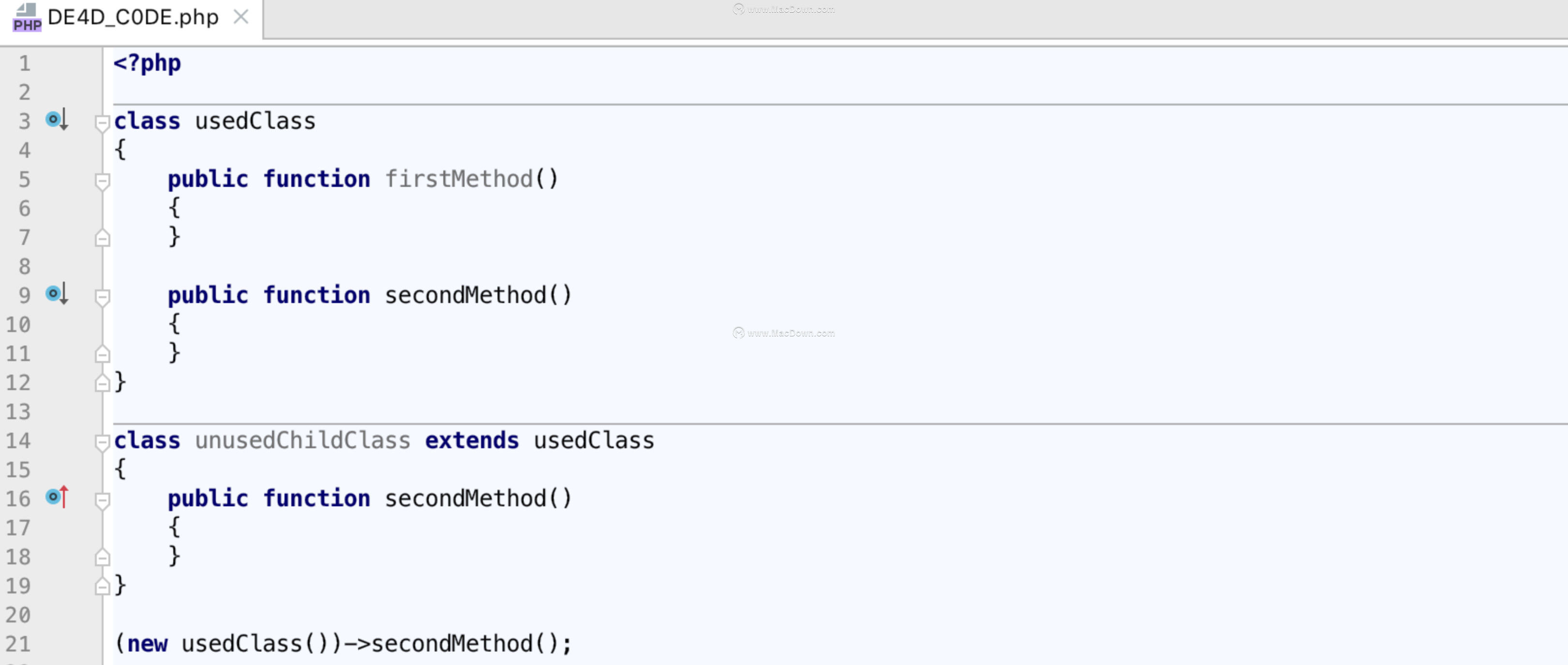Image resolution: width=1568 pixels, height=665 pixels.
Task: Click the class keyword on line 3
Action: [147, 121]
